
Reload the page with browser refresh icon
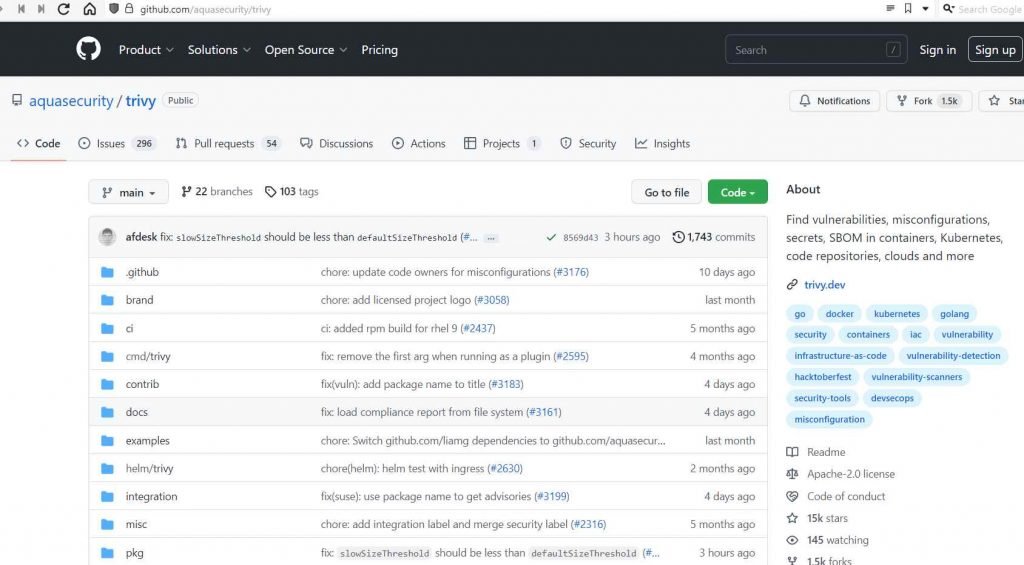tap(63, 9)
